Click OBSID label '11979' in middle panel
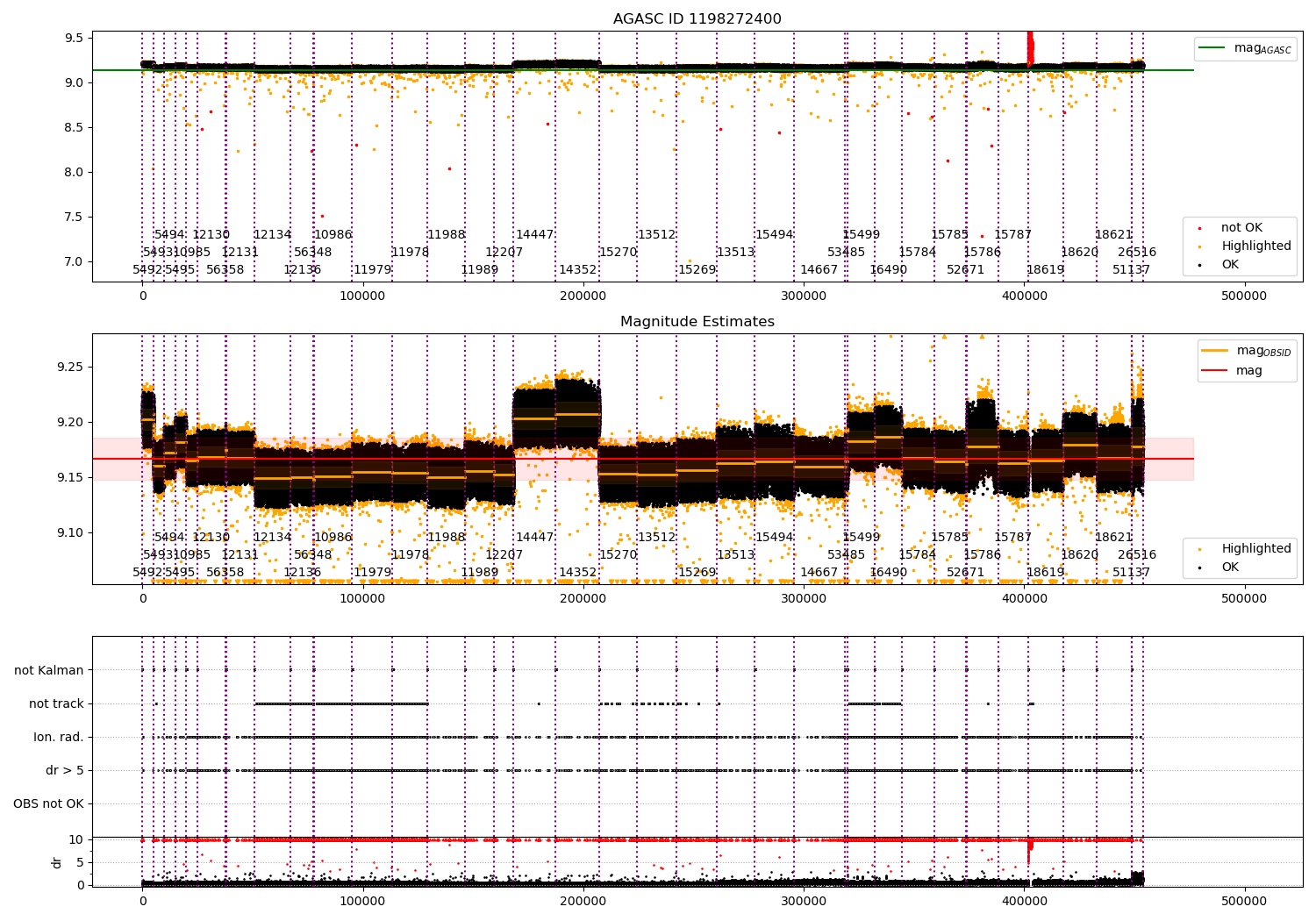The image size is (1316, 921). coord(372,573)
